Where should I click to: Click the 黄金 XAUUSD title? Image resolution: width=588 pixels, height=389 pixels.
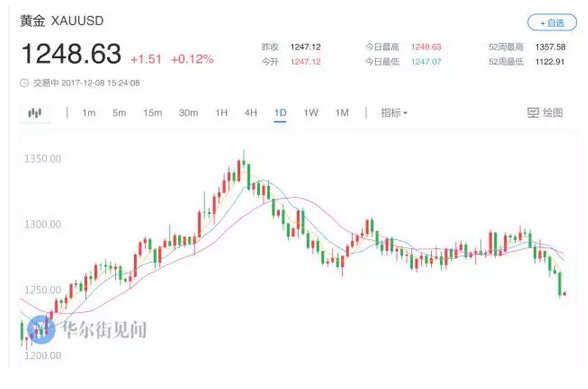62,21
